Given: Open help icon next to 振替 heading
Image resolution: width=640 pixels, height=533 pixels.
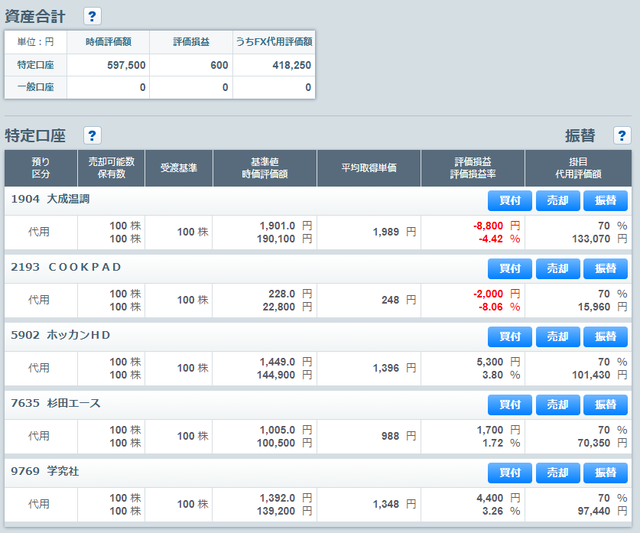Looking at the screenshot, I should point(622,135).
